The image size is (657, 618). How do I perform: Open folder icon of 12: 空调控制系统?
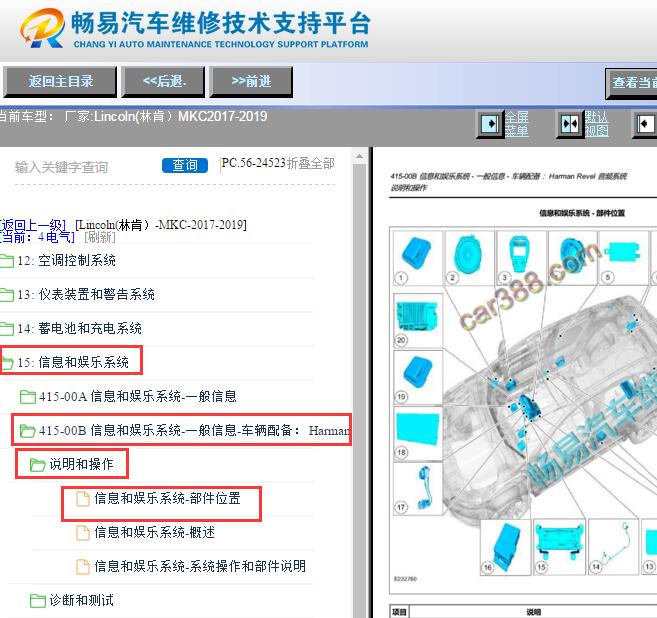[x=6, y=261]
